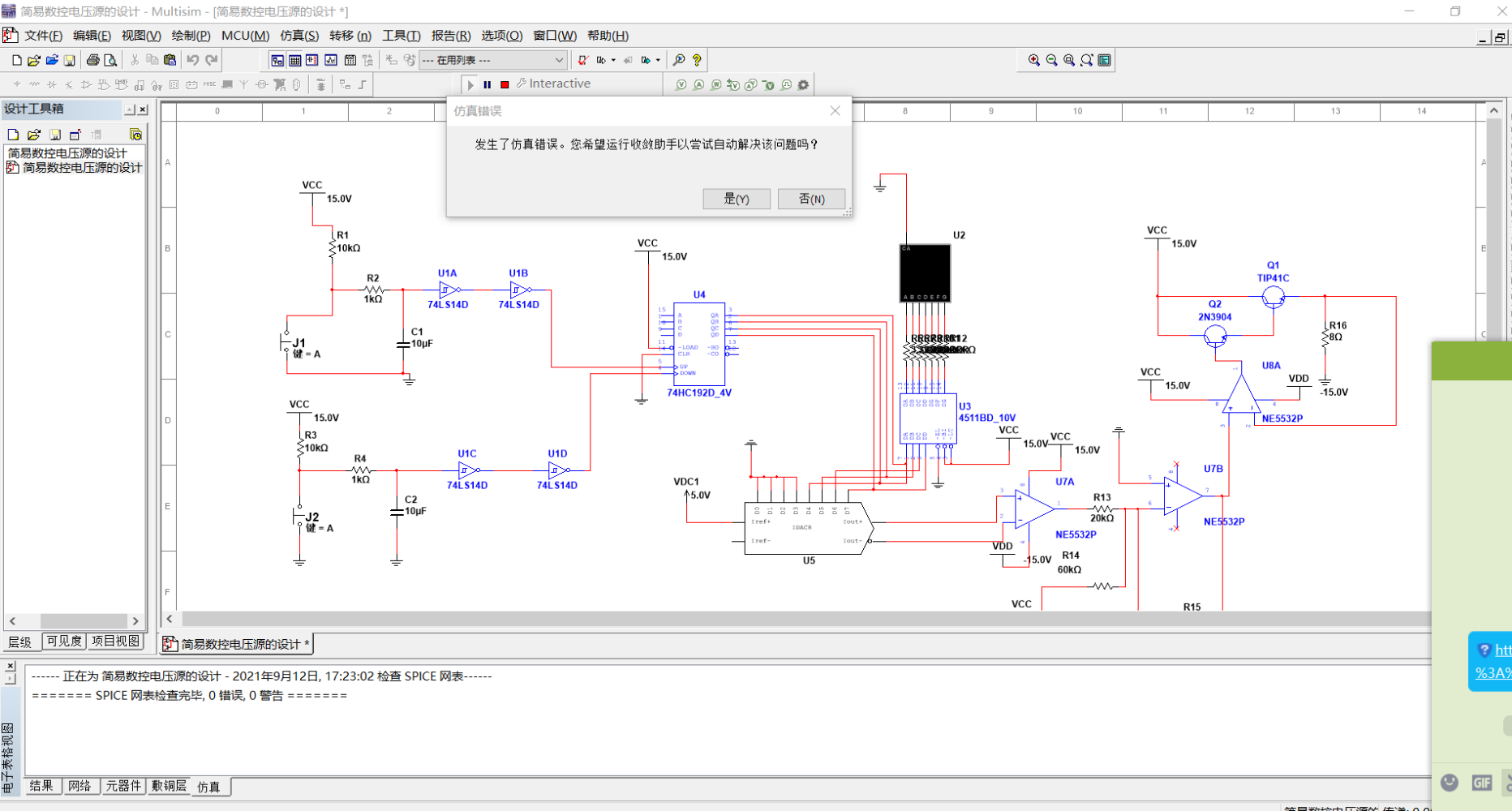Click the Save icon in main toolbar
The height and width of the screenshot is (811, 1512).
click(70, 60)
